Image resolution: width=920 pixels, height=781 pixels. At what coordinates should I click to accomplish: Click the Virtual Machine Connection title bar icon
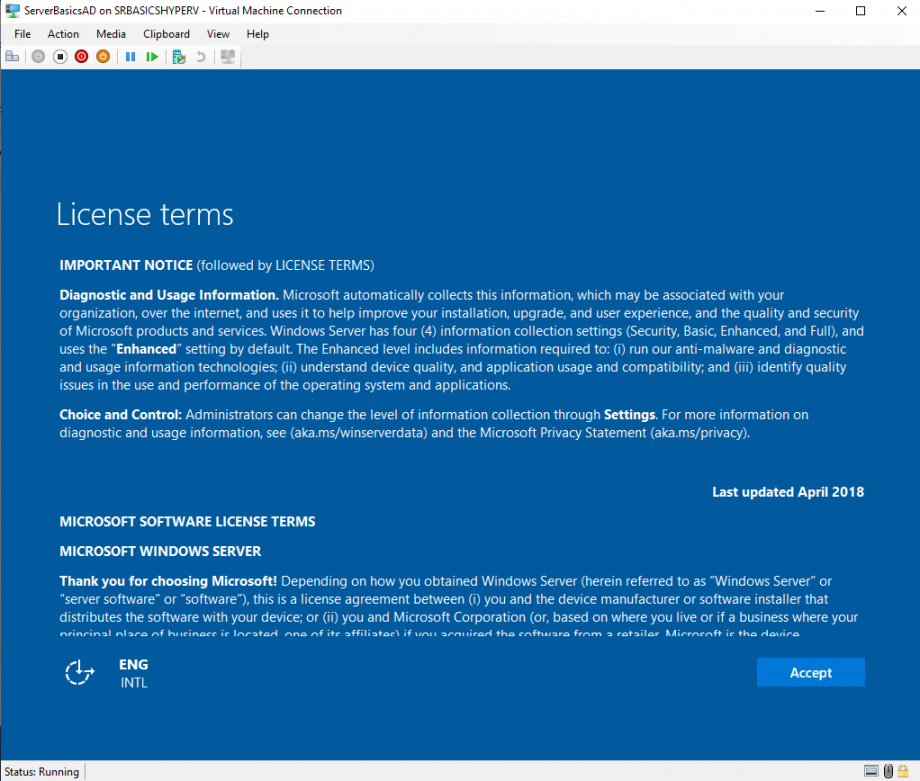(x=12, y=11)
